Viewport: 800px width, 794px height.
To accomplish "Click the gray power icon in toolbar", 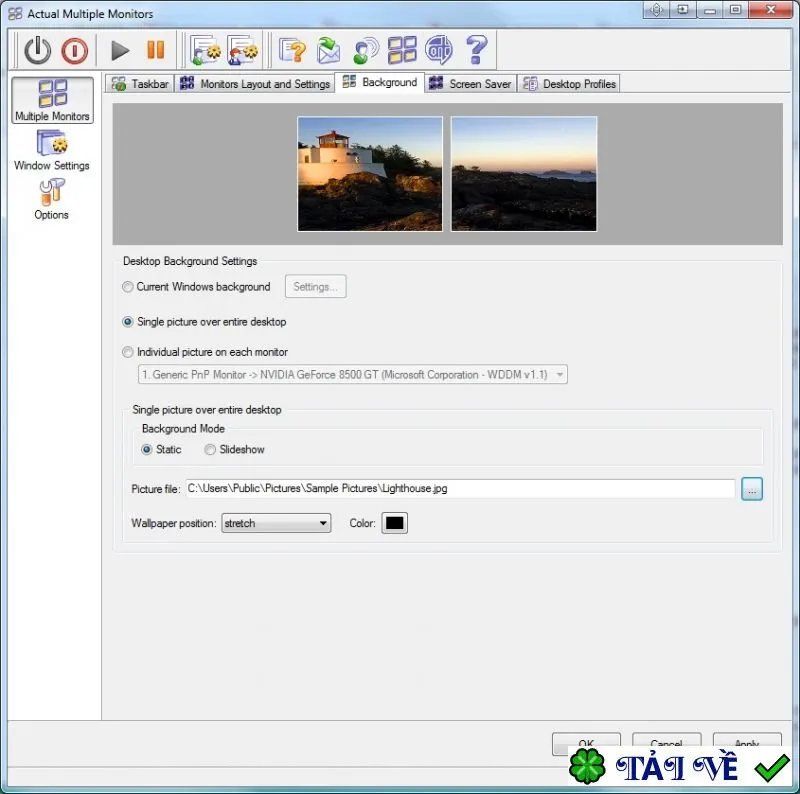I will pyautogui.click(x=37, y=50).
